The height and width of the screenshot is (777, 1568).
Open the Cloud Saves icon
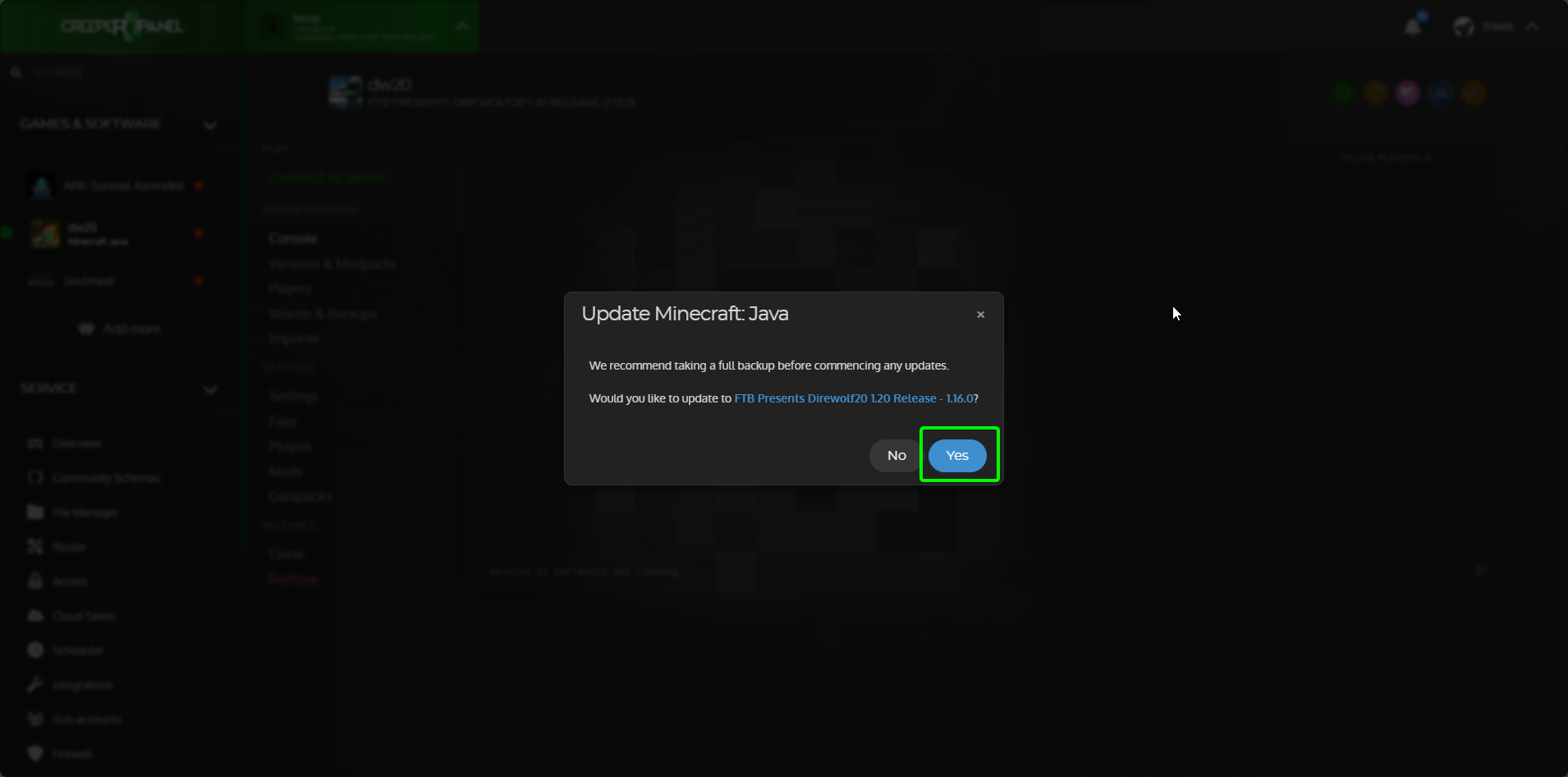click(x=35, y=615)
